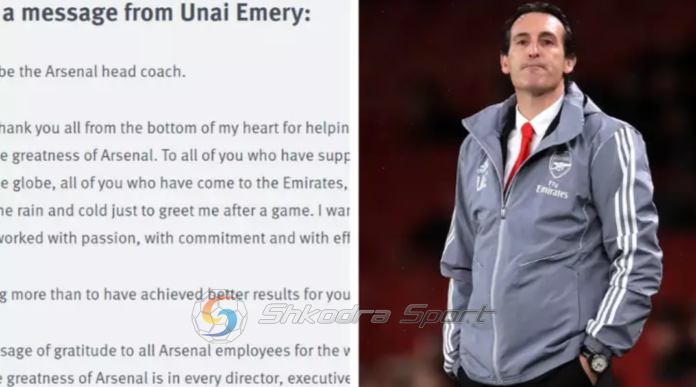This screenshot has width=696, height=387.
Task: Click the heading 'a message from Unai Emery:'
Action: [155, 12]
